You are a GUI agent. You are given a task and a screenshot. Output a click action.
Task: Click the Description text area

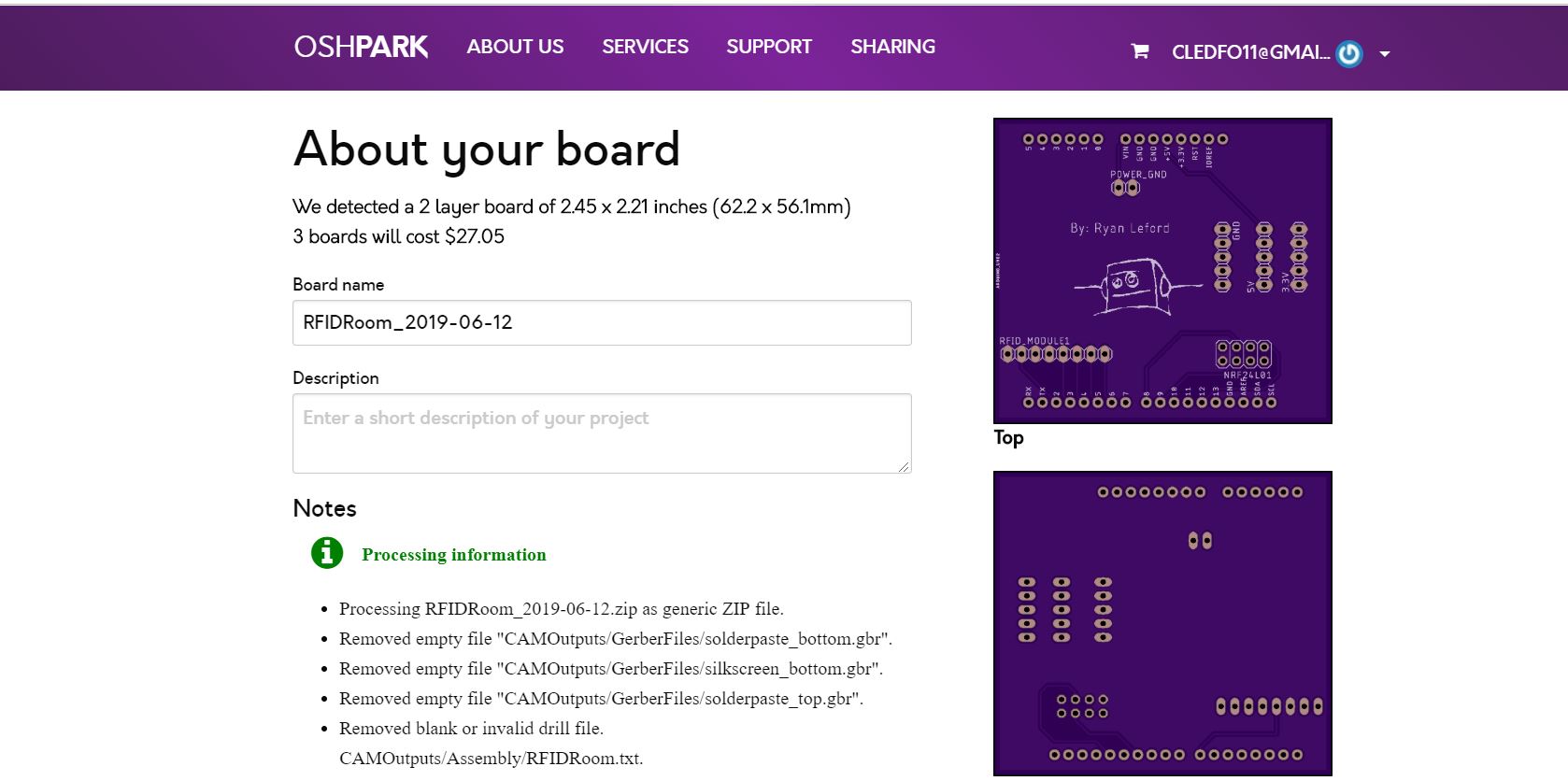(x=602, y=433)
